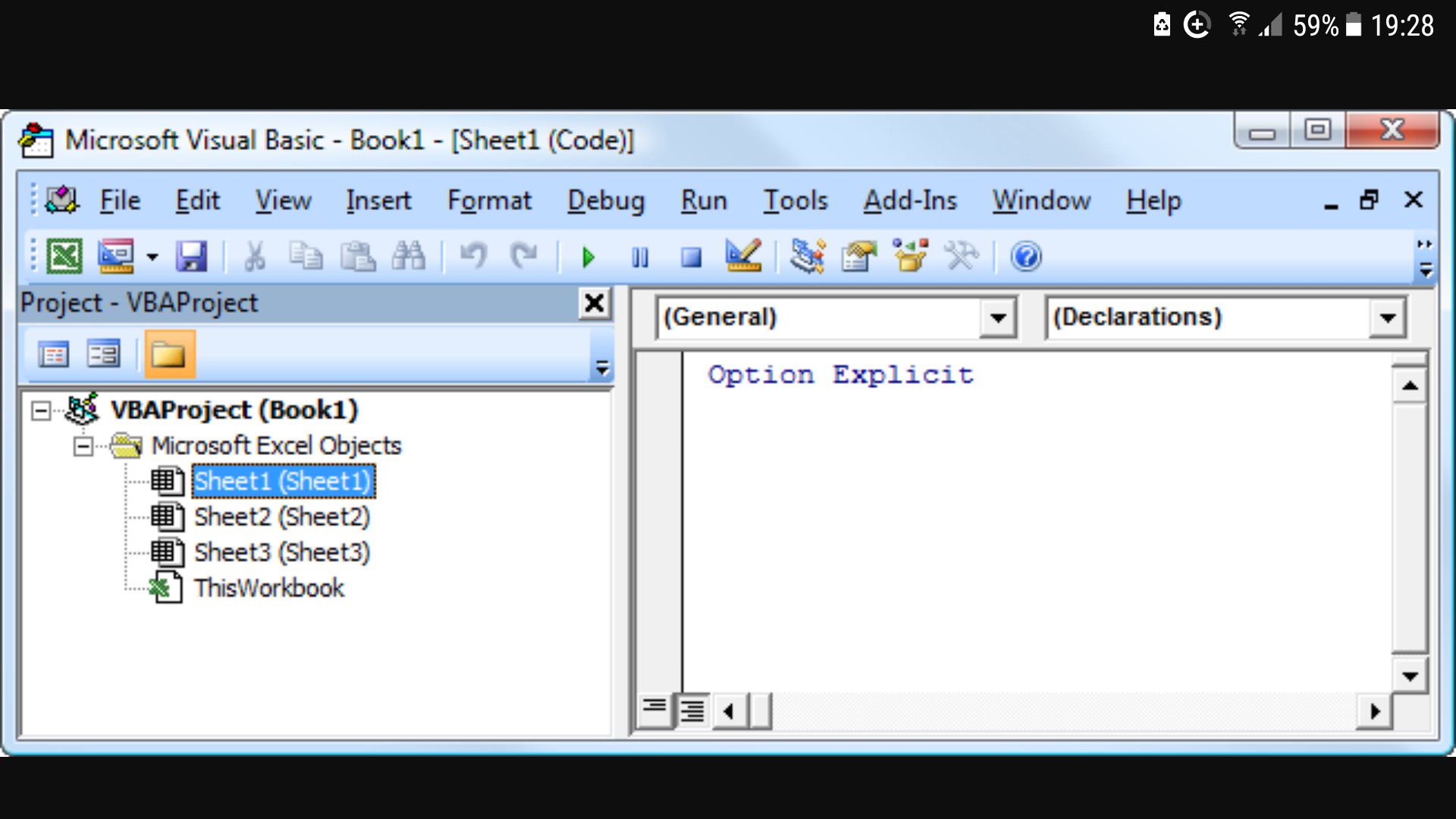Open the Properties Window toolbar icon
Image resolution: width=1456 pixels, height=819 pixels.
[x=858, y=256]
